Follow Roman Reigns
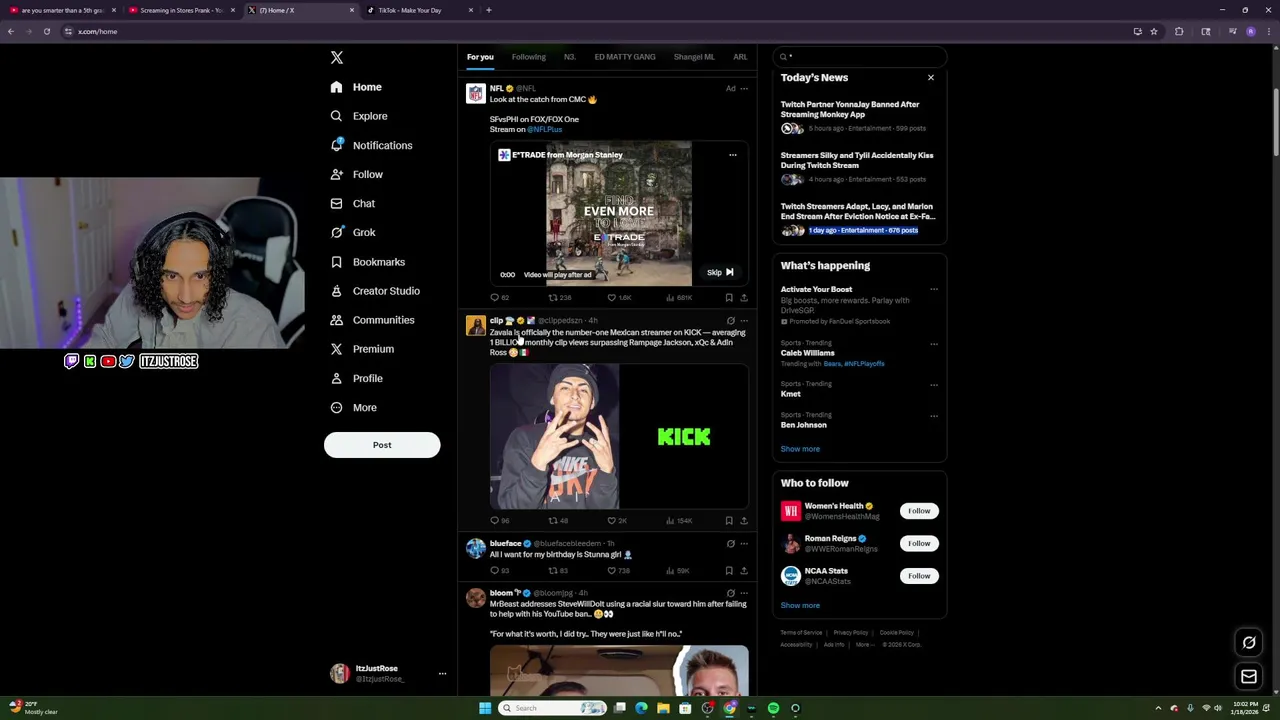The image size is (1280, 720). point(919,543)
